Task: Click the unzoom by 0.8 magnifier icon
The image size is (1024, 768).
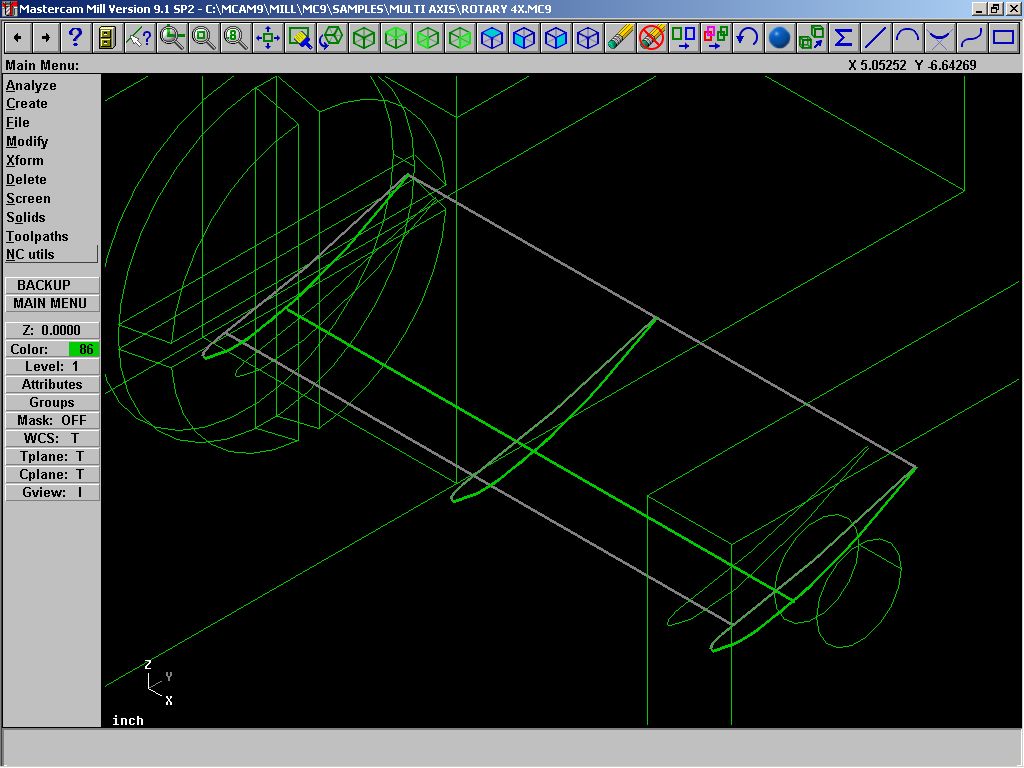Action: coord(236,38)
